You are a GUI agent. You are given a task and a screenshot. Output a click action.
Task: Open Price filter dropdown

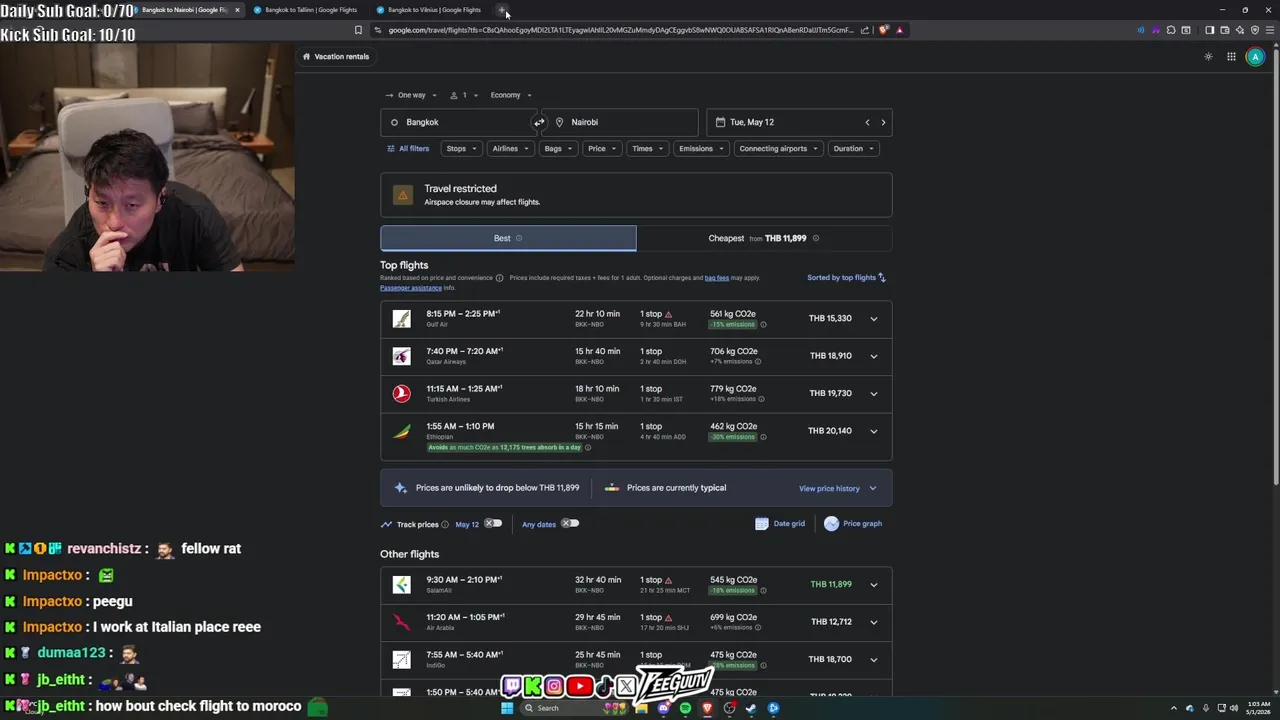point(602,149)
